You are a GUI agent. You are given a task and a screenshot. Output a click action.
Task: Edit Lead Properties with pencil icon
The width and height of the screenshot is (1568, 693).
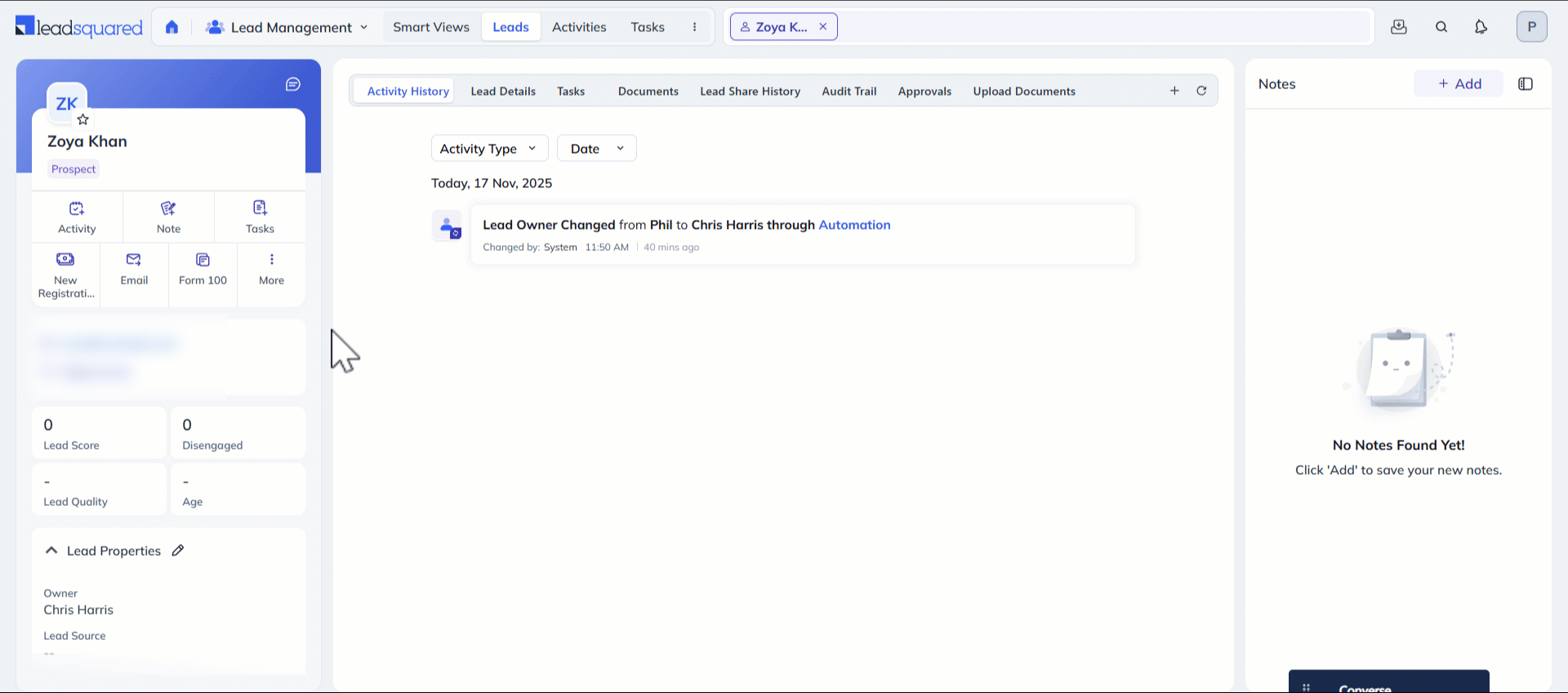(x=178, y=550)
